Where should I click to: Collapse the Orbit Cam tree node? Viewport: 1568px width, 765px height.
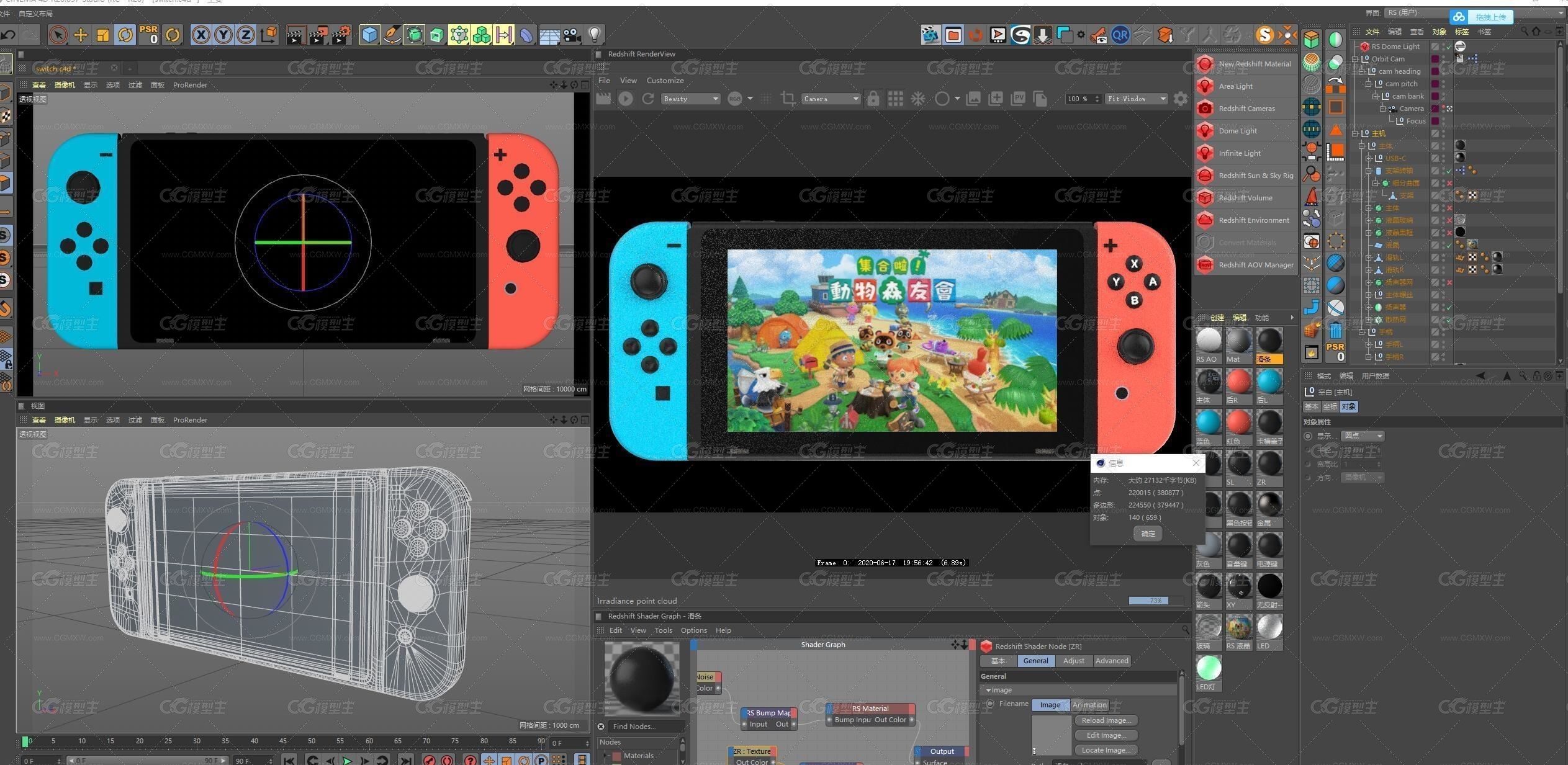(1356, 59)
